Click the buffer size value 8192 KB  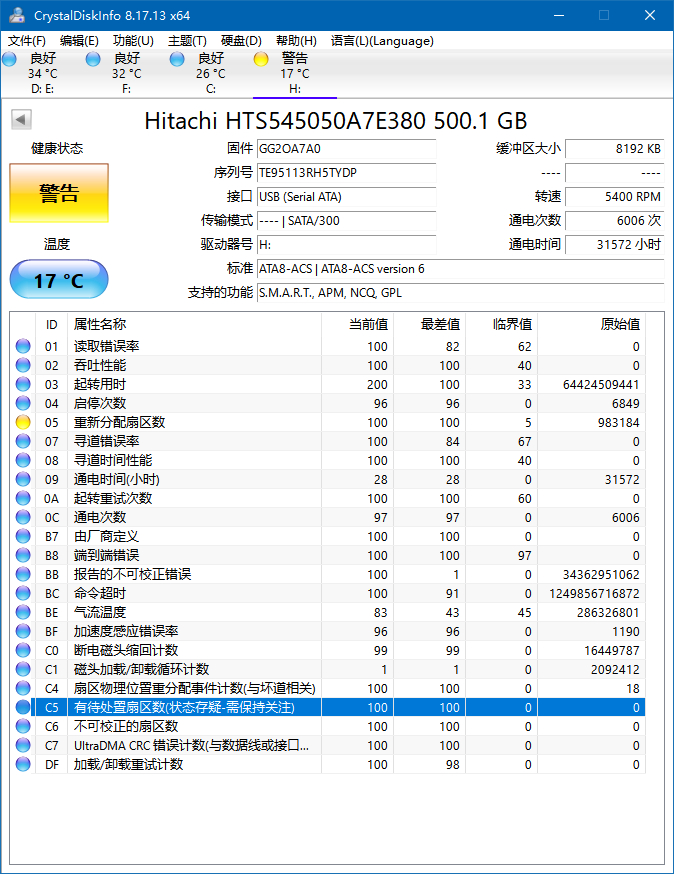(614, 149)
